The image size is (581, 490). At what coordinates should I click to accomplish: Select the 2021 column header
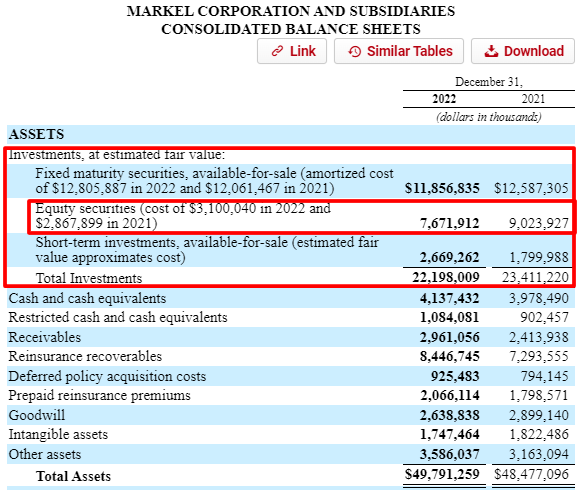pos(533,99)
